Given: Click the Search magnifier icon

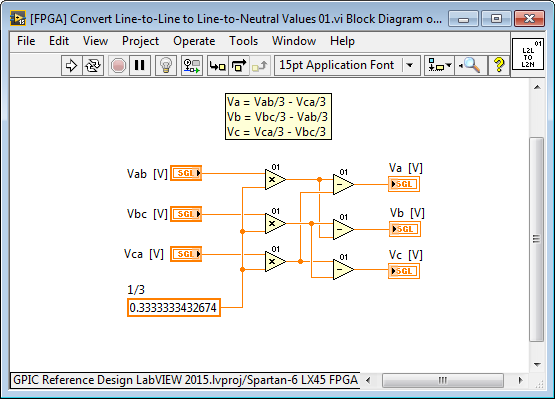Looking at the screenshot, I should 470,65.
